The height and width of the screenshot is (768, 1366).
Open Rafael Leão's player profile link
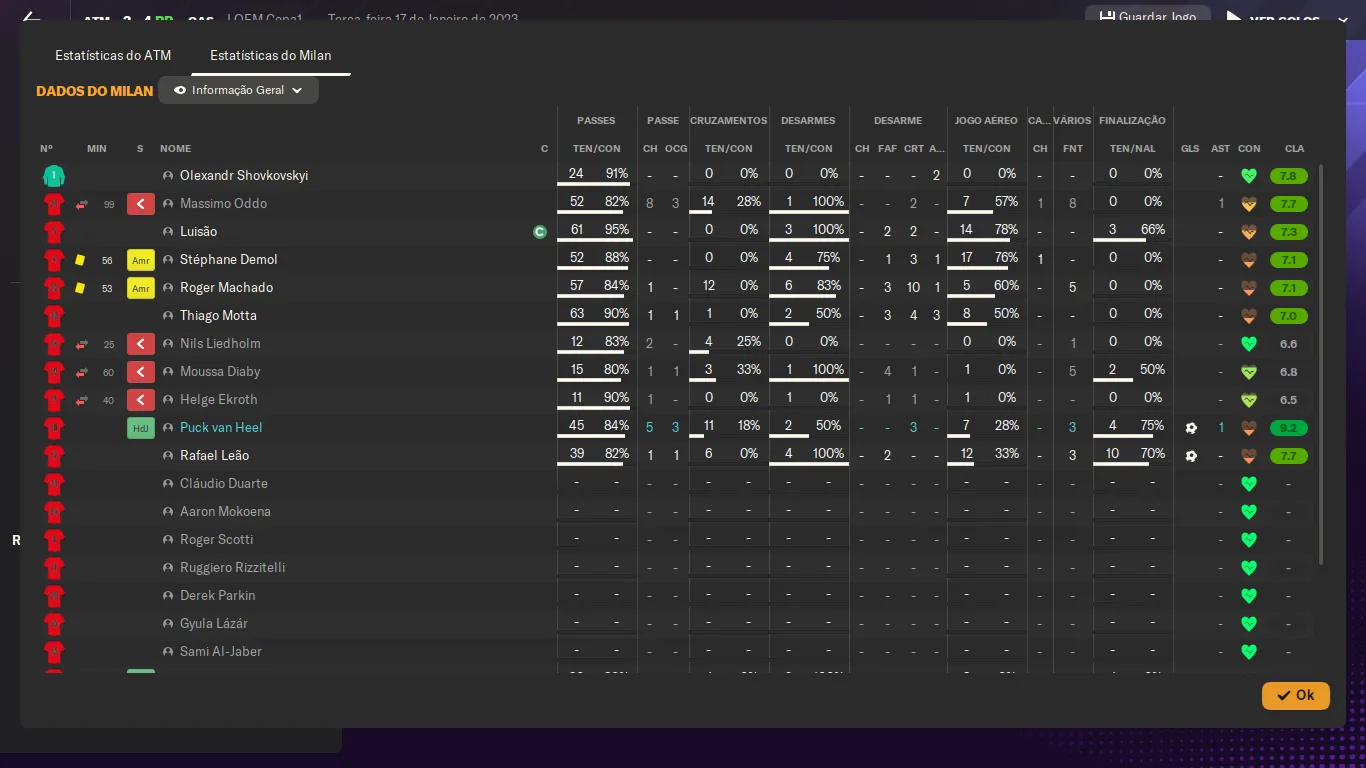214,456
